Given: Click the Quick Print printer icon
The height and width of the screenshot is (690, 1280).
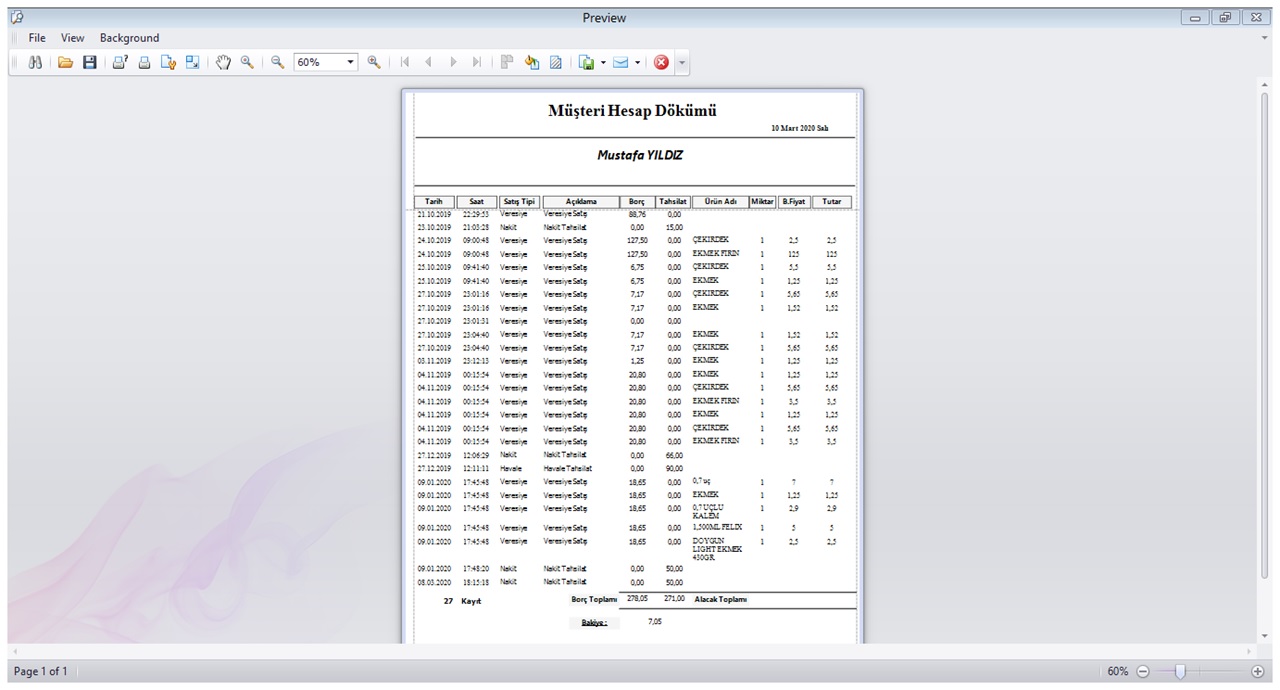Looking at the screenshot, I should click(144, 62).
